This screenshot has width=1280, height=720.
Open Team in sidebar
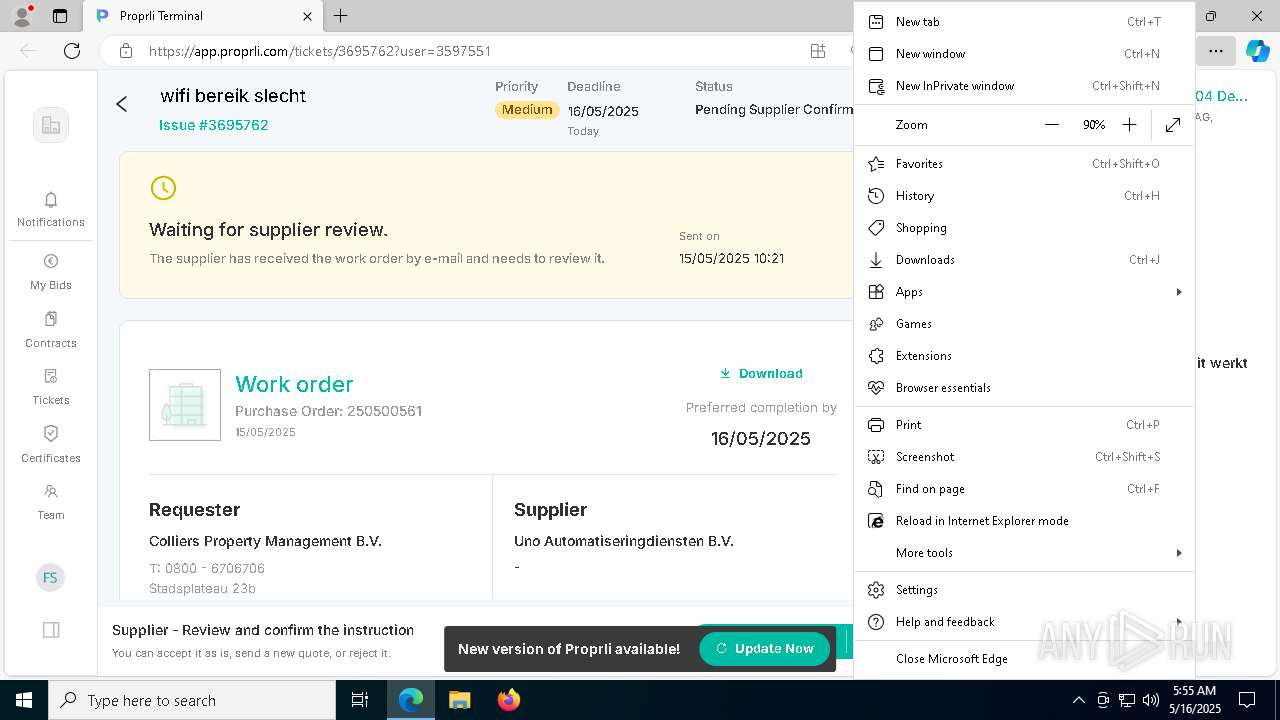click(51, 502)
